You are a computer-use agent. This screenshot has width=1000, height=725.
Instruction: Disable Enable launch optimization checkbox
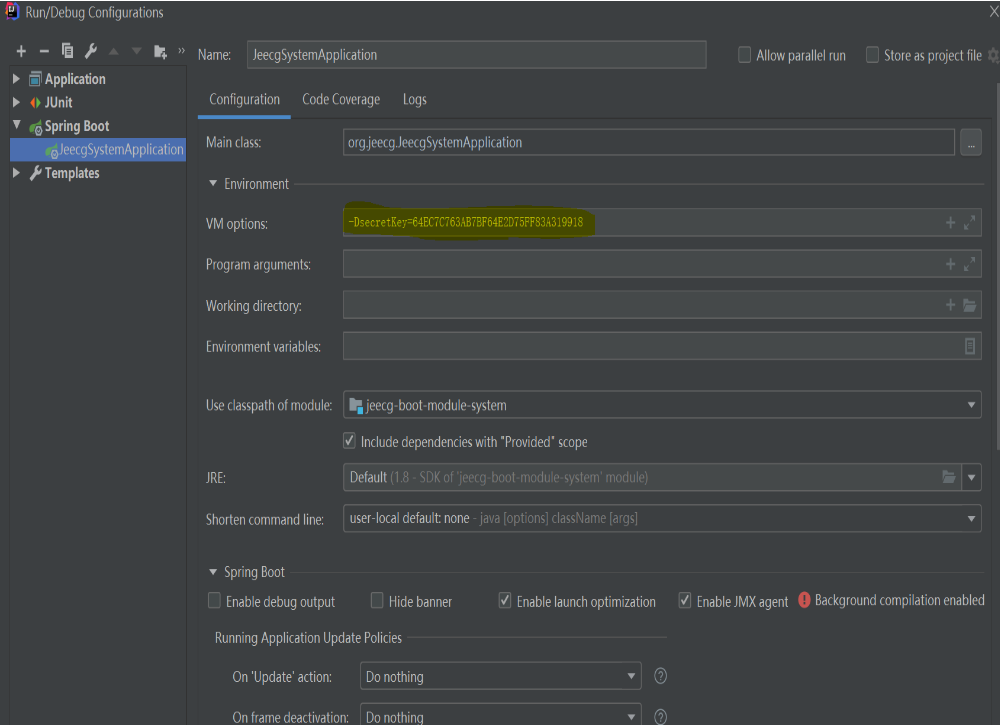[x=504, y=601]
